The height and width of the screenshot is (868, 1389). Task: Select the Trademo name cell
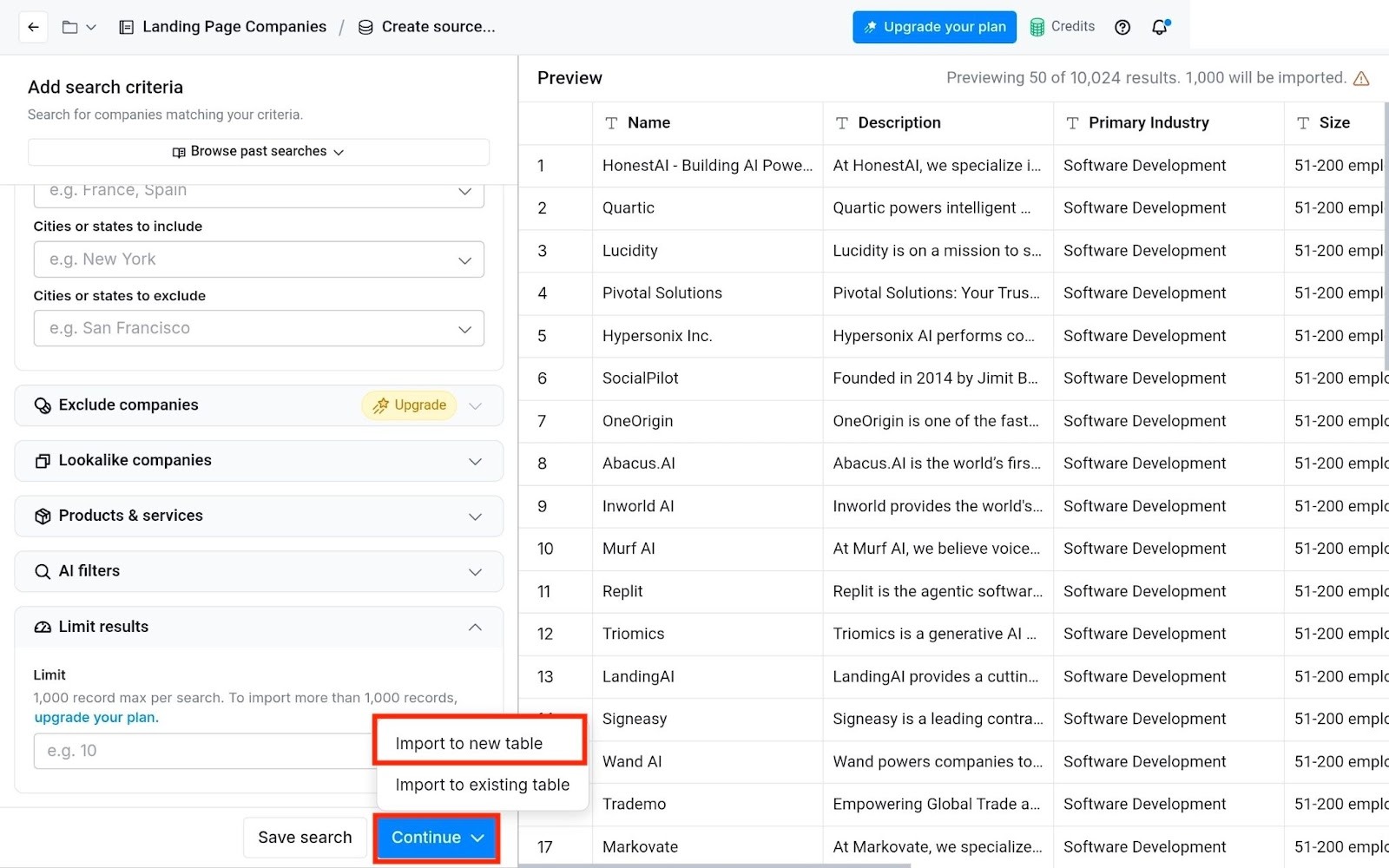(x=708, y=804)
